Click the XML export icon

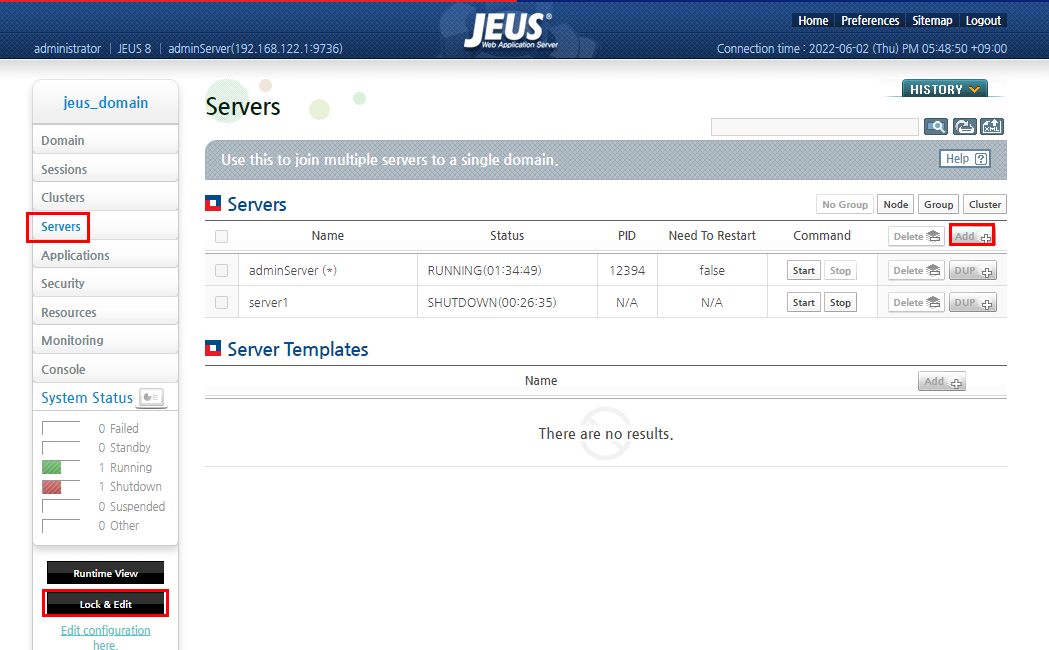991,126
